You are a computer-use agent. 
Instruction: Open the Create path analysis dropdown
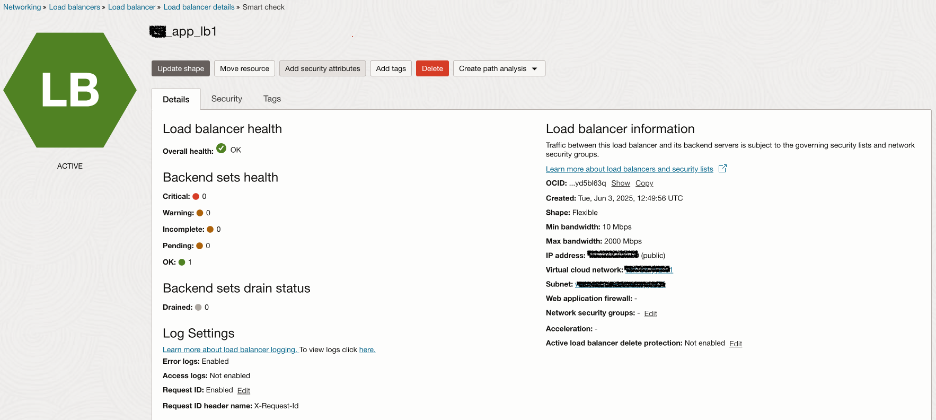click(499, 69)
